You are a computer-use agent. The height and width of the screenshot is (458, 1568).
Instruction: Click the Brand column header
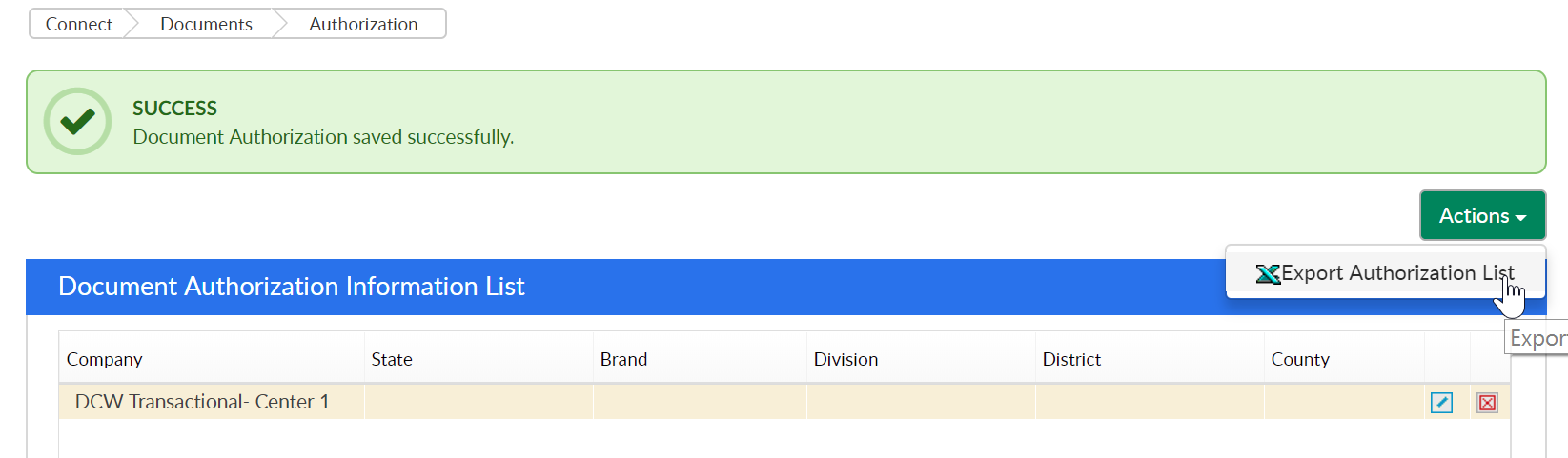coord(623,359)
